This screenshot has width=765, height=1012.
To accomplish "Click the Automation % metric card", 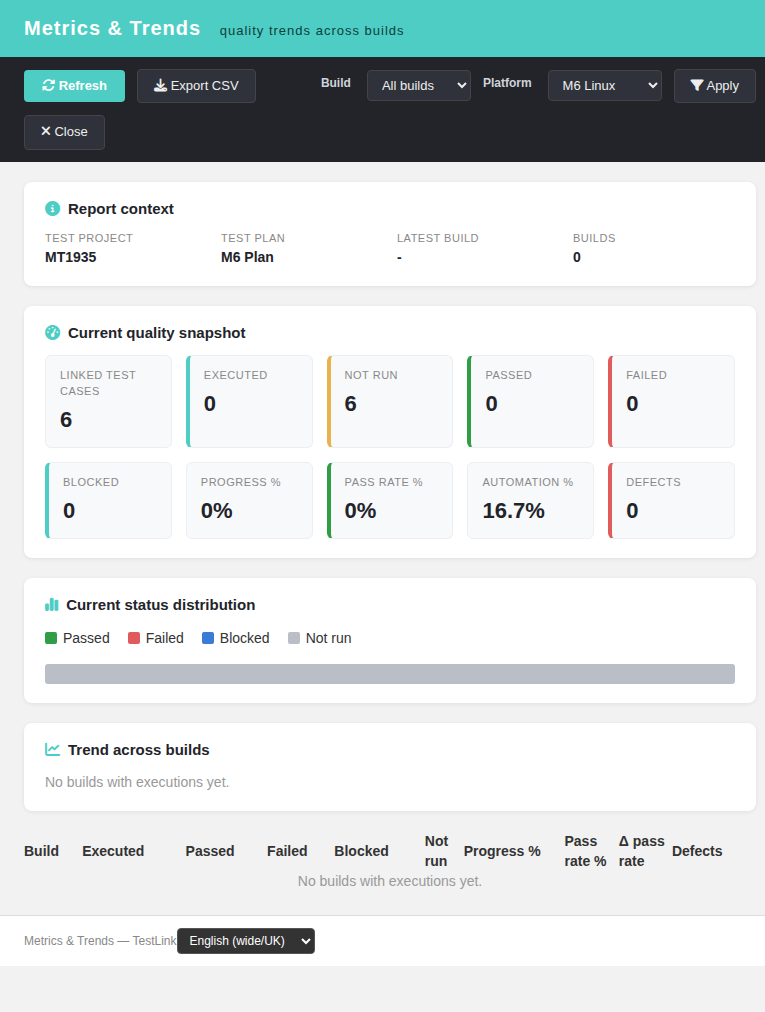I will (x=530, y=500).
